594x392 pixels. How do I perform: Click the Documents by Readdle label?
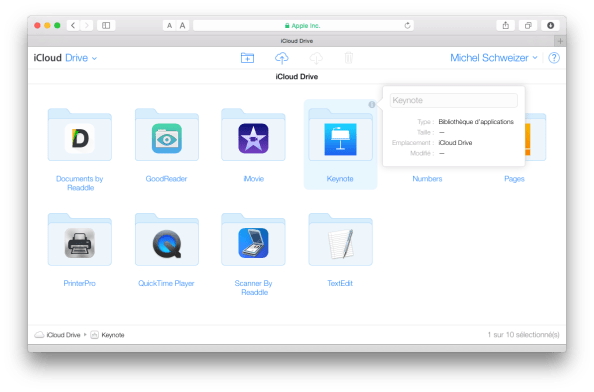click(80, 183)
